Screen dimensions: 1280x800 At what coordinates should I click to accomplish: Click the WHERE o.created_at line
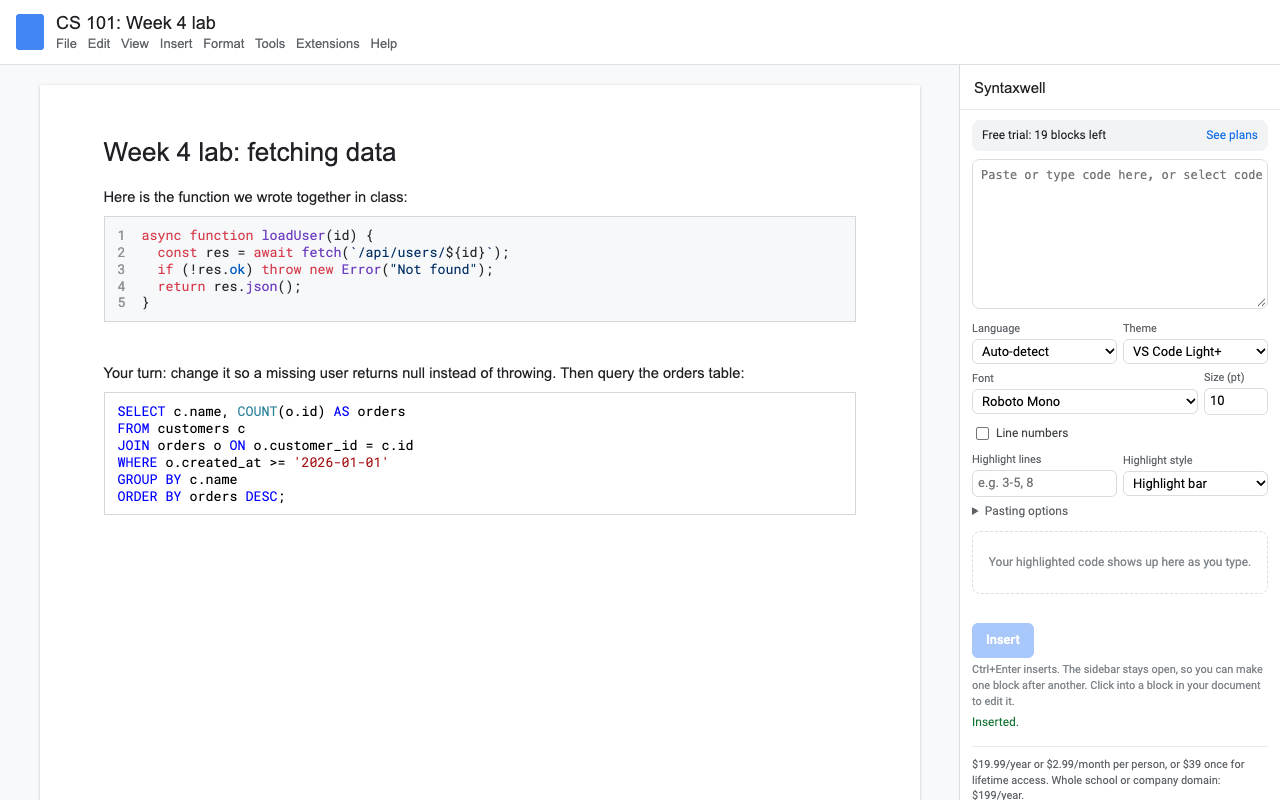click(x=253, y=462)
